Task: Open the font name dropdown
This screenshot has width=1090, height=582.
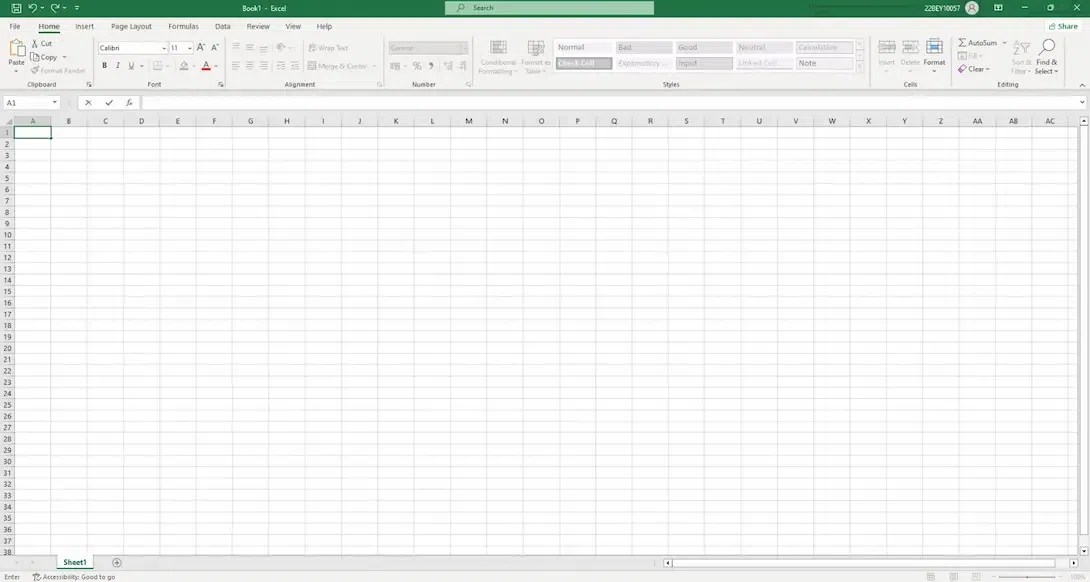Action: tap(163, 47)
